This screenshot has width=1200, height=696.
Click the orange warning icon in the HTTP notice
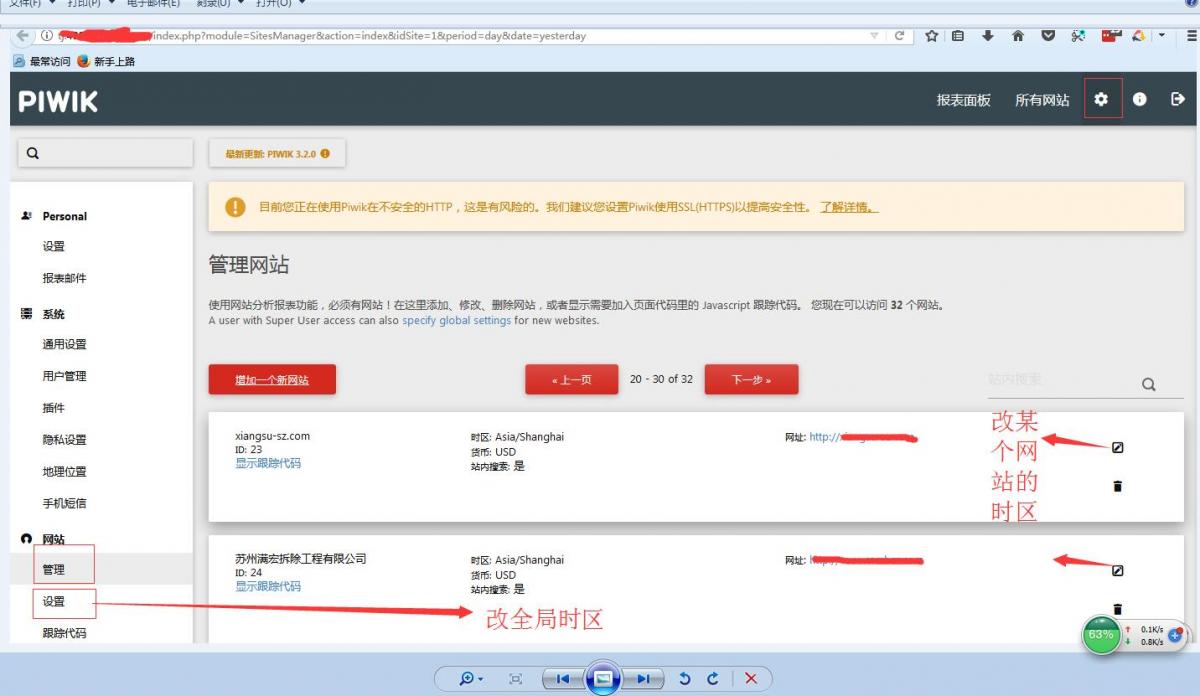235,207
